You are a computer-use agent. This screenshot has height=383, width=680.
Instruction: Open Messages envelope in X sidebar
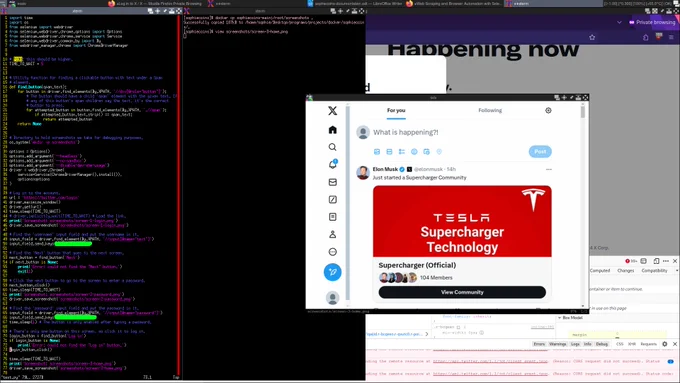tap(333, 182)
